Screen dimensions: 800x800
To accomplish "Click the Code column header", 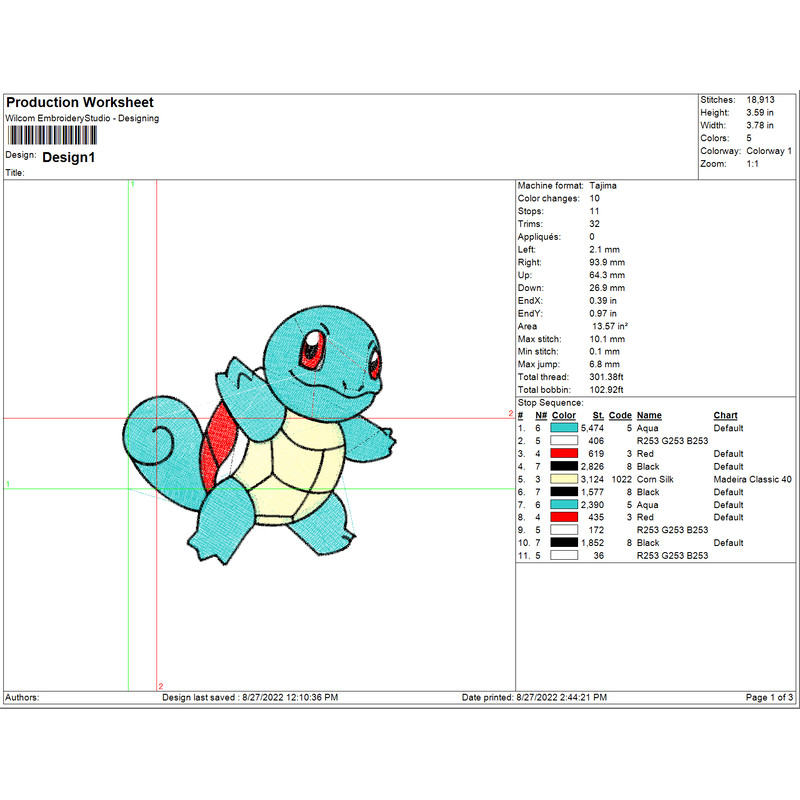I will [x=619, y=415].
